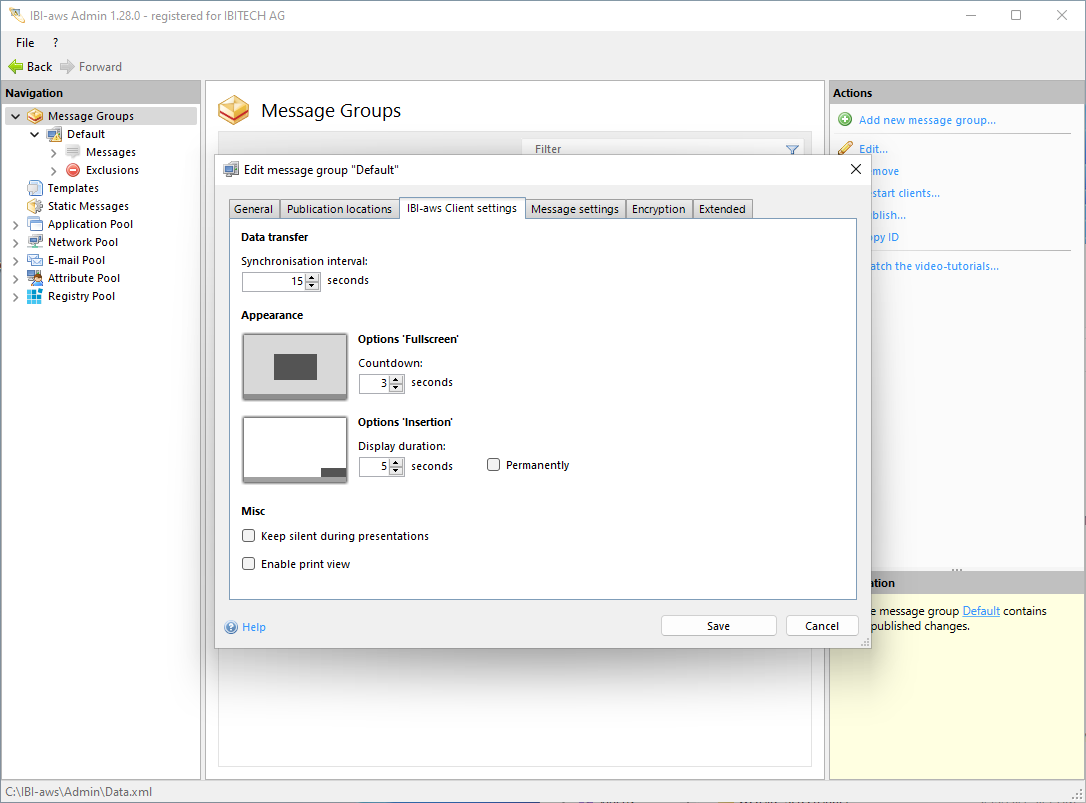1086x803 pixels.
Task: Expand the Attribute Pool tree node
Action: (15, 278)
